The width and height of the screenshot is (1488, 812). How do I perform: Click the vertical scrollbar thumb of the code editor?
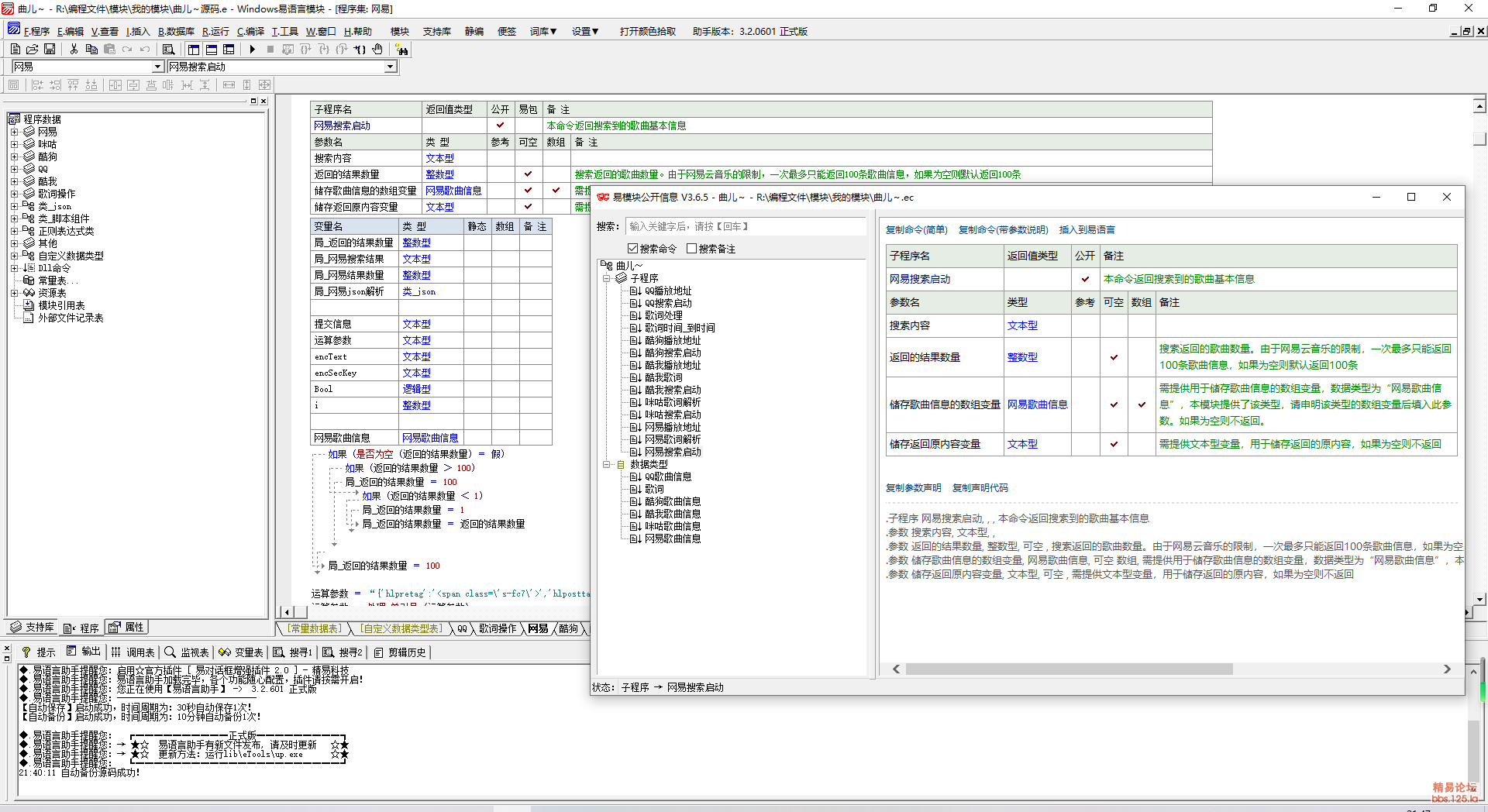1479,139
